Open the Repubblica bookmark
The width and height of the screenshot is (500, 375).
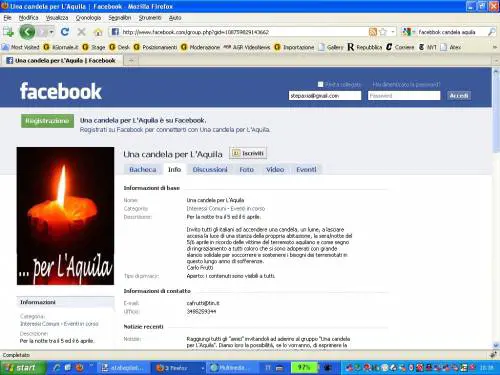pos(365,47)
